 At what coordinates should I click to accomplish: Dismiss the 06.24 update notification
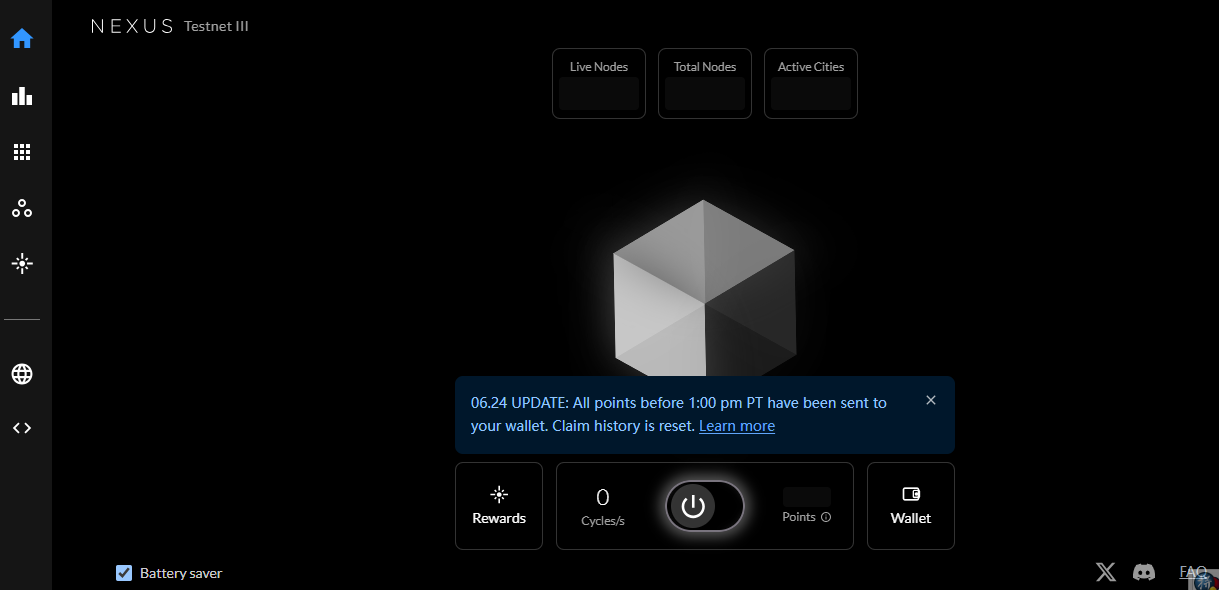(931, 400)
